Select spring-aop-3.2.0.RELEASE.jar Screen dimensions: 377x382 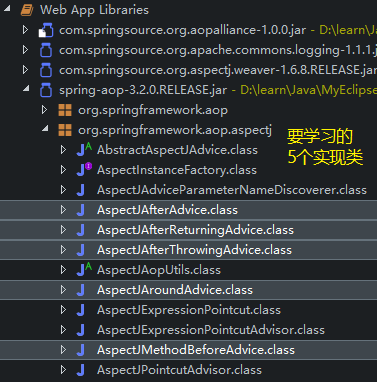point(143,90)
